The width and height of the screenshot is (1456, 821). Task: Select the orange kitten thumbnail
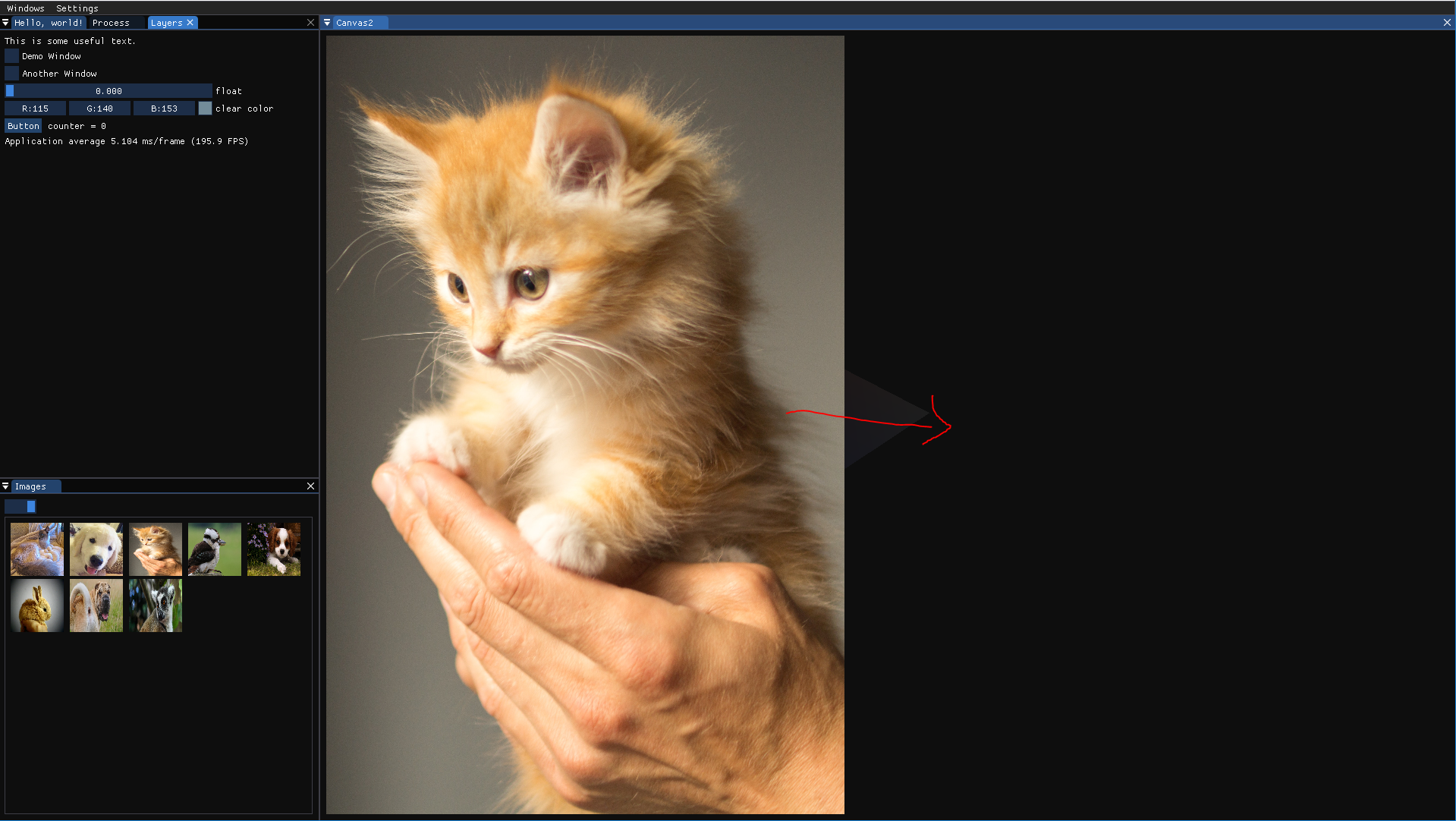coord(156,549)
